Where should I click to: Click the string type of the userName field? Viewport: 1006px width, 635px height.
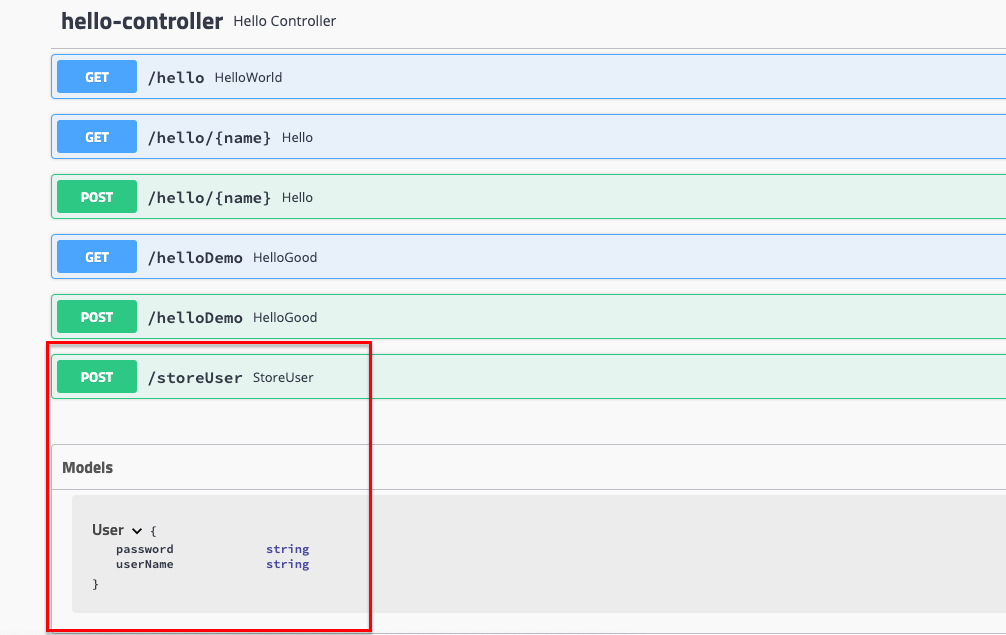(x=287, y=563)
